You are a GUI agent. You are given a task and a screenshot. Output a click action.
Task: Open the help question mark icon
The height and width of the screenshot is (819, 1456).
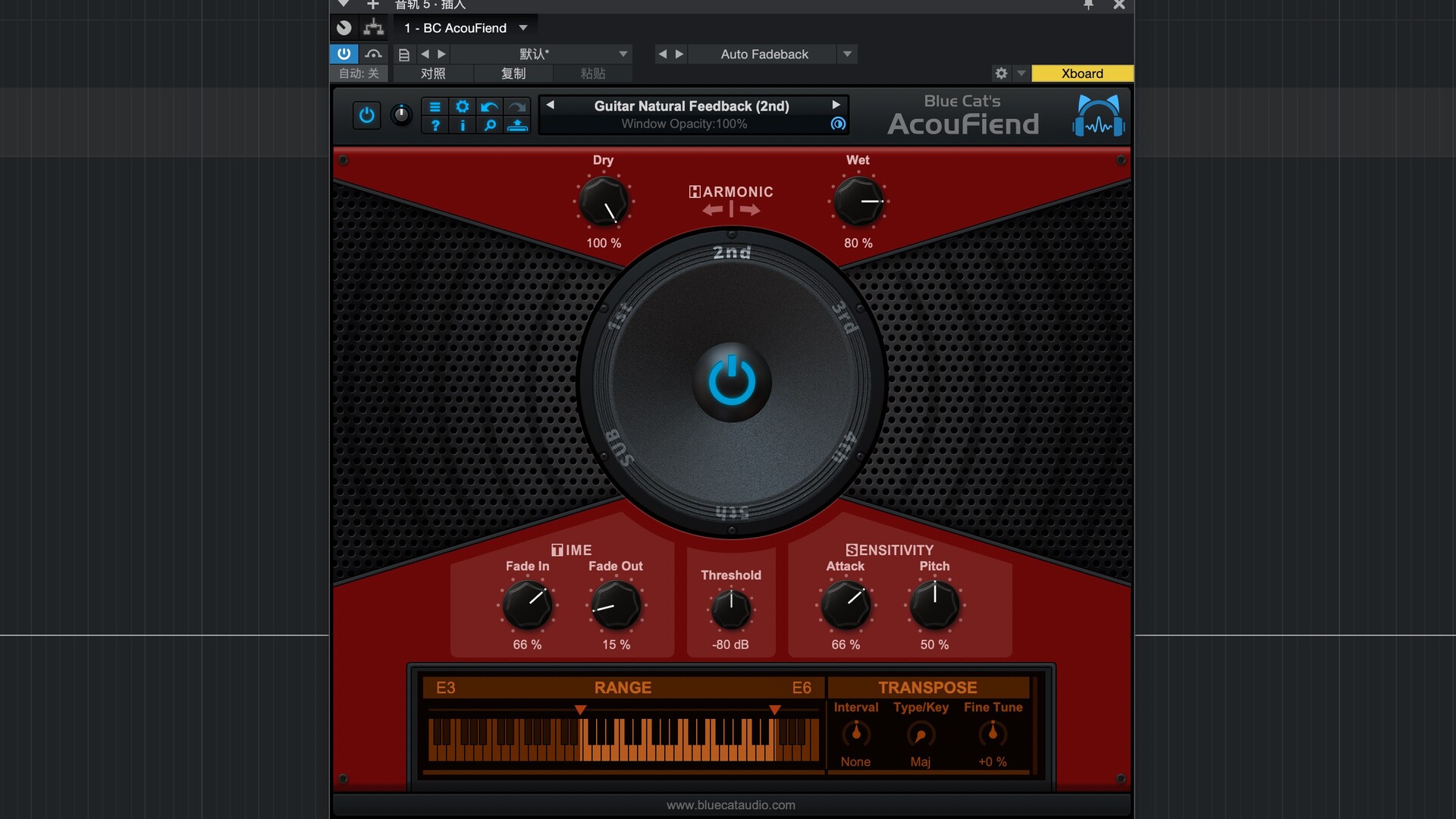(x=435, y=126)
